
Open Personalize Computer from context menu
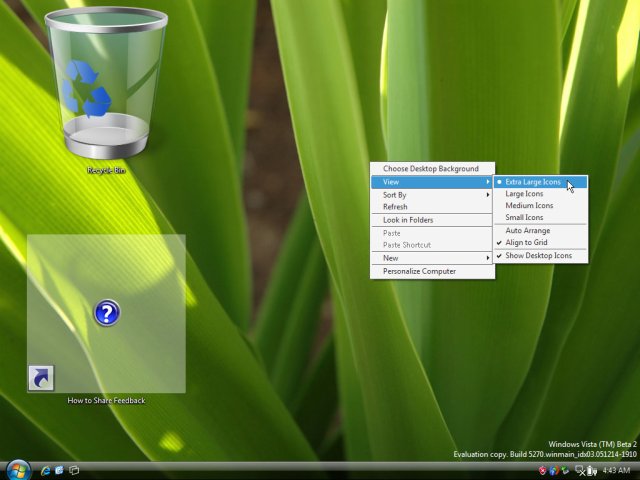tap(419, 271)
